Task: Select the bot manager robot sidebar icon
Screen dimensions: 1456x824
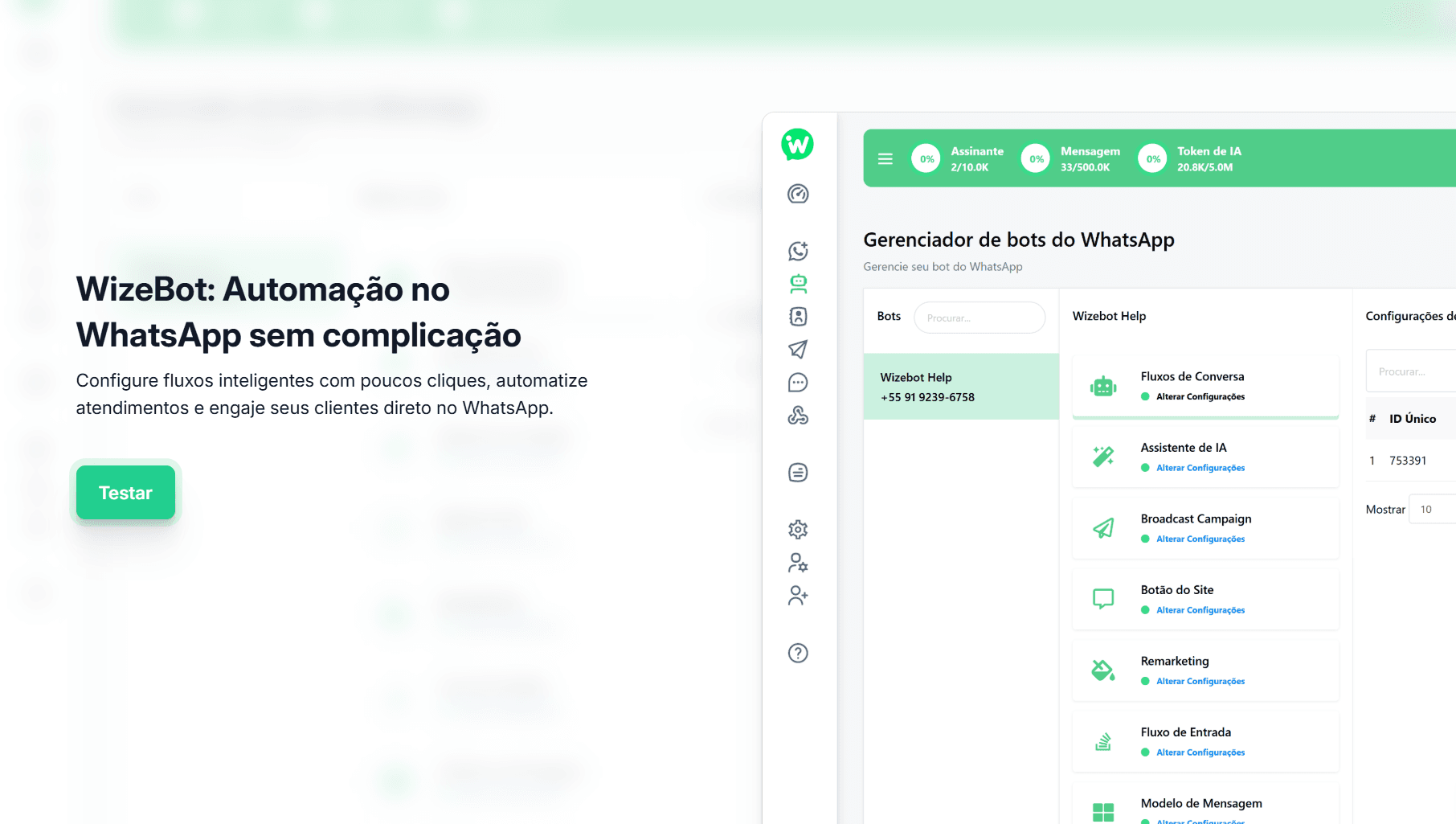Action: pos(798,284)
